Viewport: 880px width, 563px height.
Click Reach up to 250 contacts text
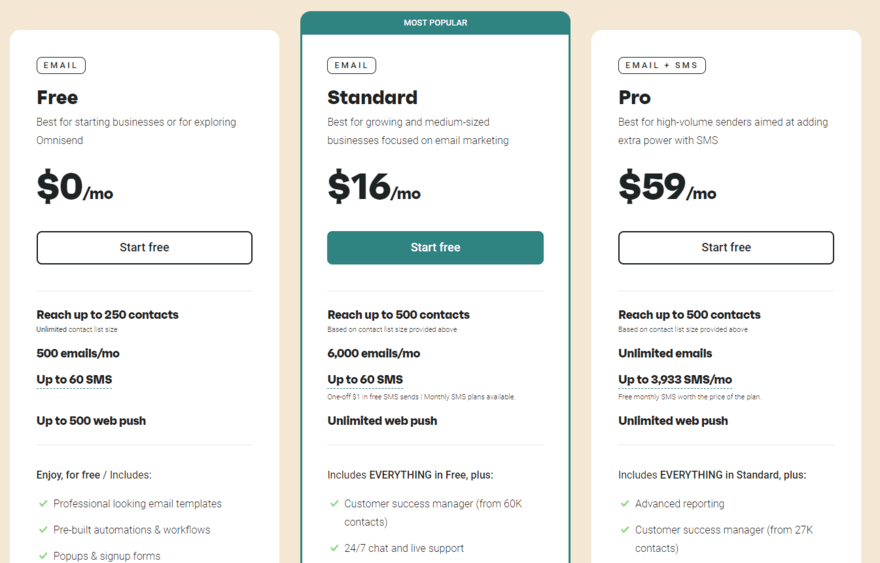pyautogui.click(x=107, y=315)
